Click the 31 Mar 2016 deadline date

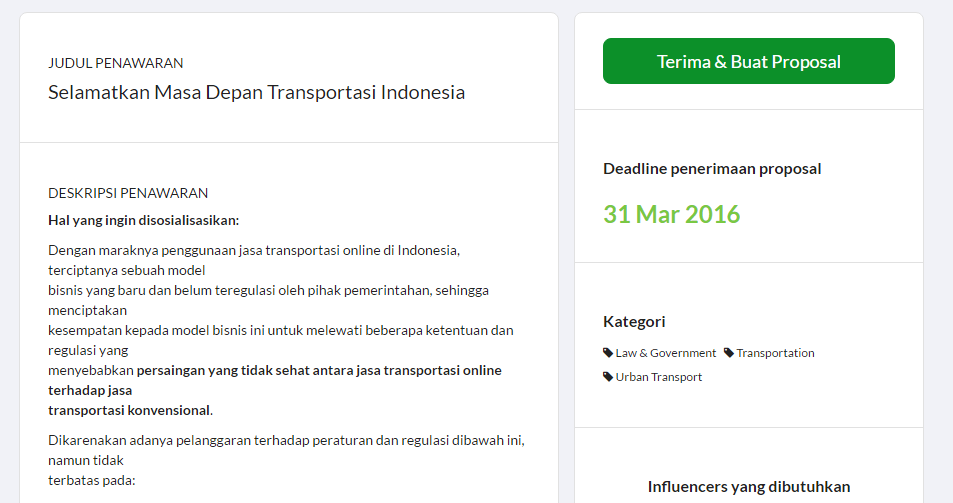(x=671, y=214)
